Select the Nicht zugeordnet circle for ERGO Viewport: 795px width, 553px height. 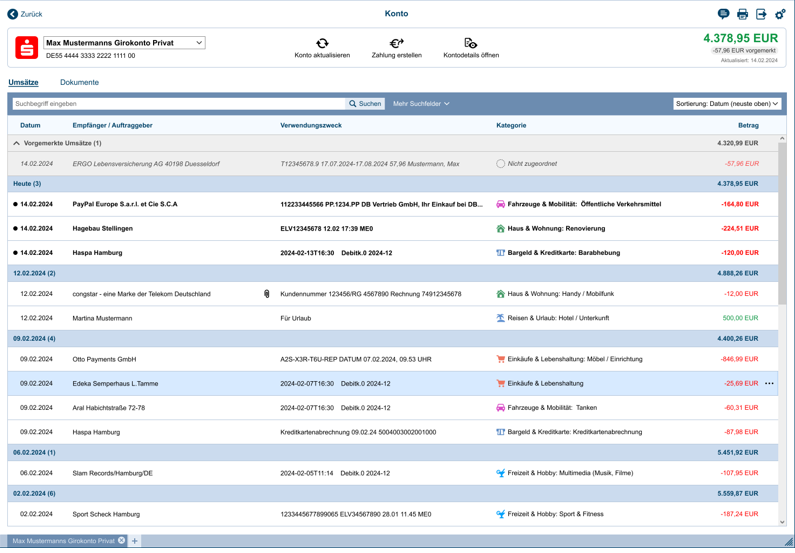point(500,164)
